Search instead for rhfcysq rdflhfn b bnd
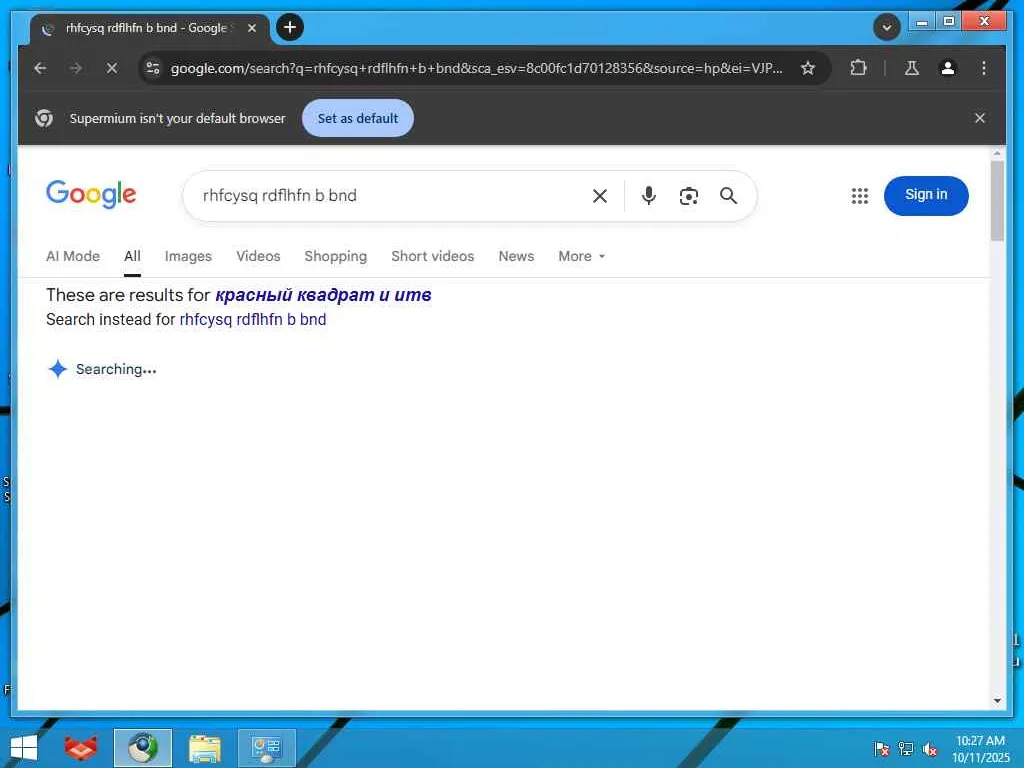This screenshot has width=1024, height=768. (253, 319)
